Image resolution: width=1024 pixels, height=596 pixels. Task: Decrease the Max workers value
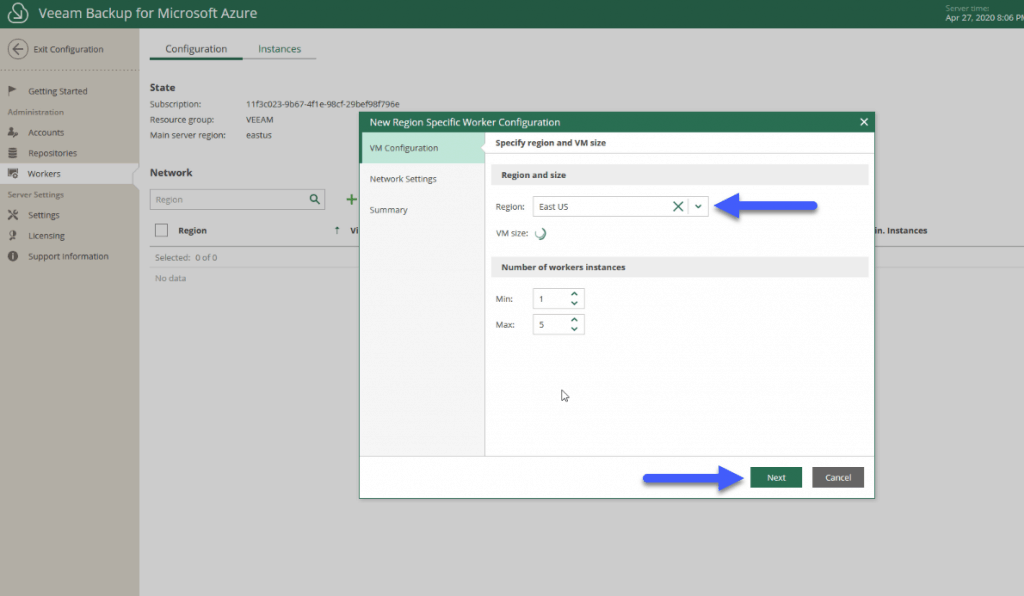574,328
